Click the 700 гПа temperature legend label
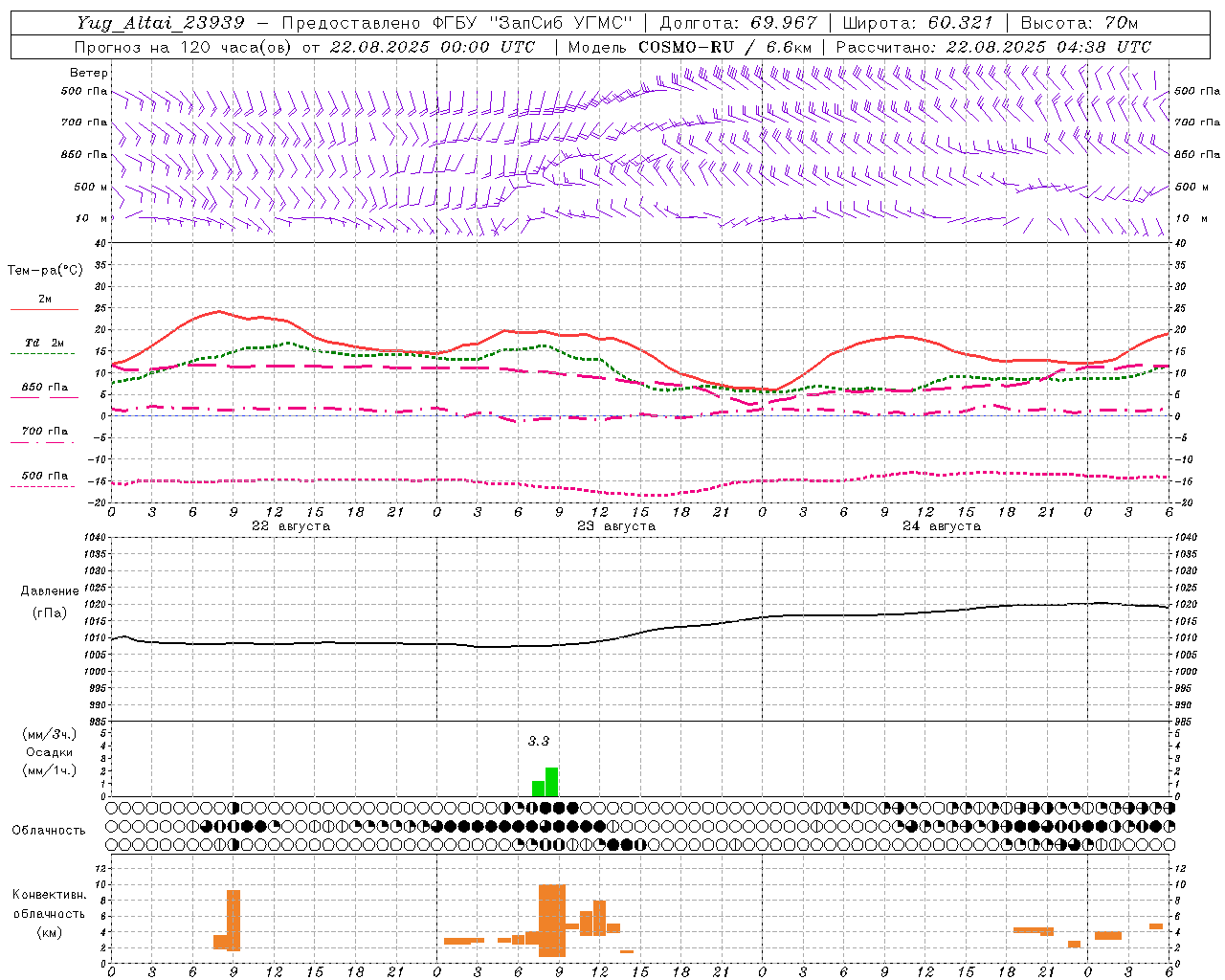This screenshot has height=980, width=1225. pyautogui.click(x=45, y=431)
